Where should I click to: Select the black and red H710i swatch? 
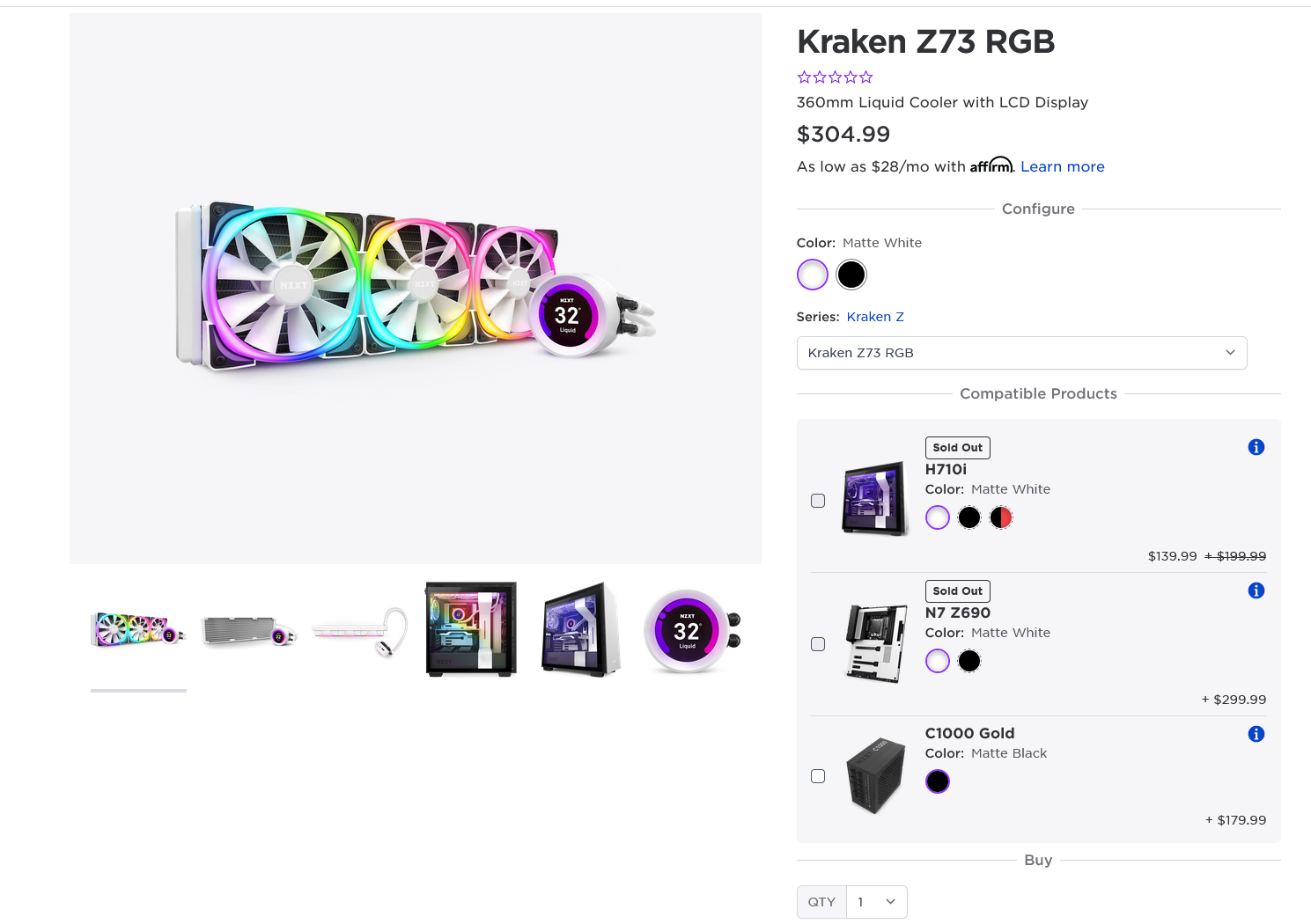click(x=1001, y=517)
